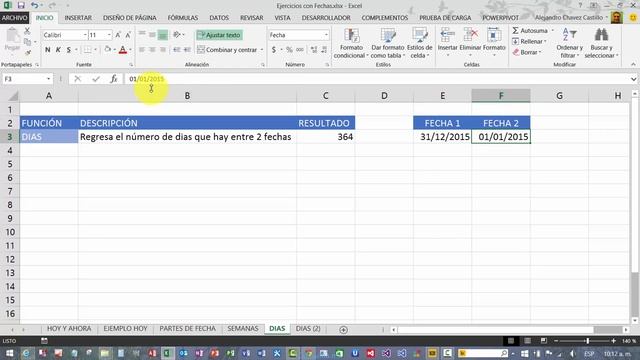
Task: Open the Formato condicional dropdown
Action: point(351,44)
